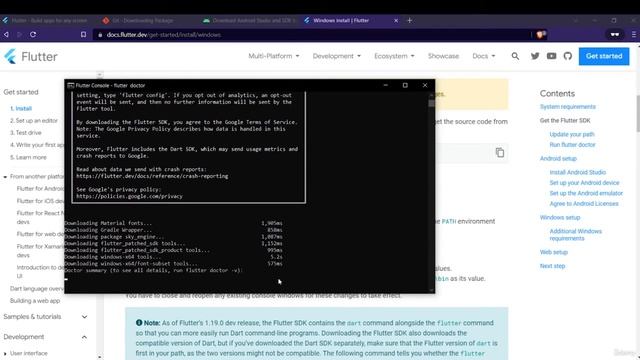Open Flutter's Twitter icon link
This screenshot has width=640, height=360.
535,56
